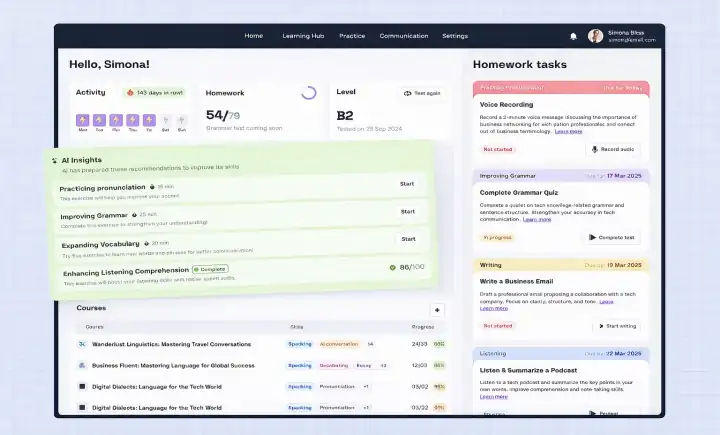
Task: Click the clock icon beside Expanding Vocabulary
Action: point(146,243)
